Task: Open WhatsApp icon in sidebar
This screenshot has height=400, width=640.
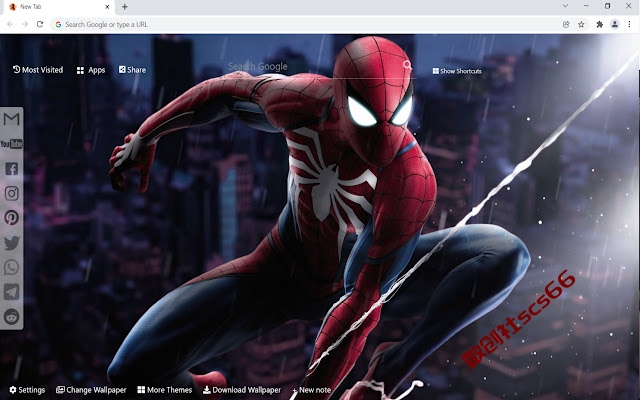Action: point(11,267)
